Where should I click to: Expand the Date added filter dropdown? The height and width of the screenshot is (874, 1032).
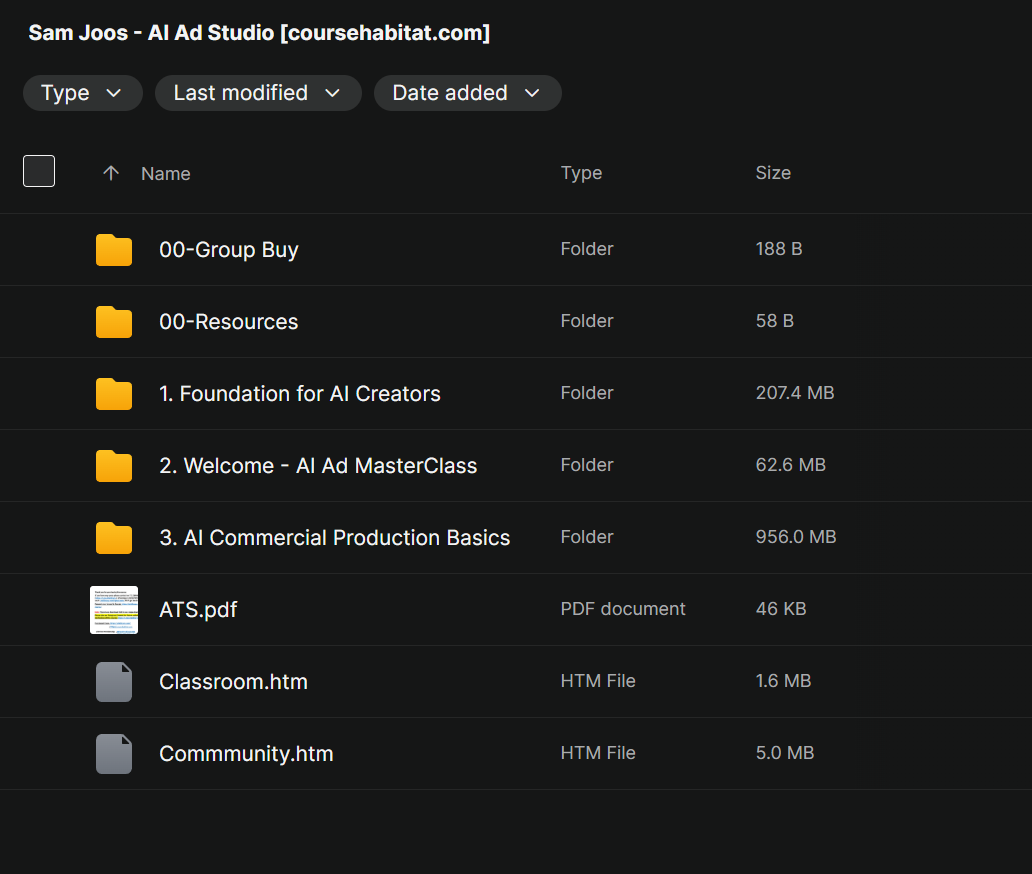pyautogui.click(x=467, y=93)
